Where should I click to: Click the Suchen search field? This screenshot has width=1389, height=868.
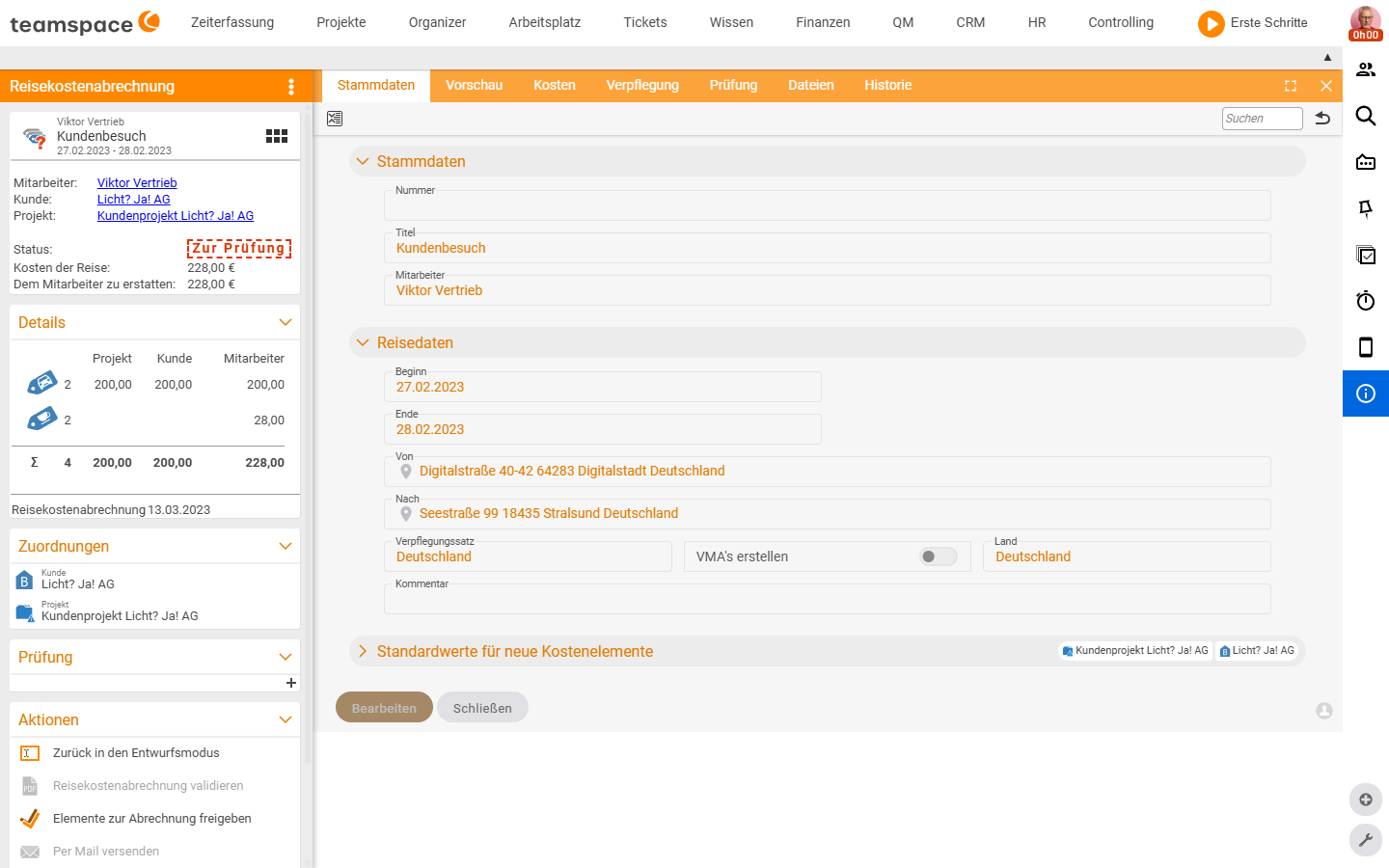[1263, 119]
